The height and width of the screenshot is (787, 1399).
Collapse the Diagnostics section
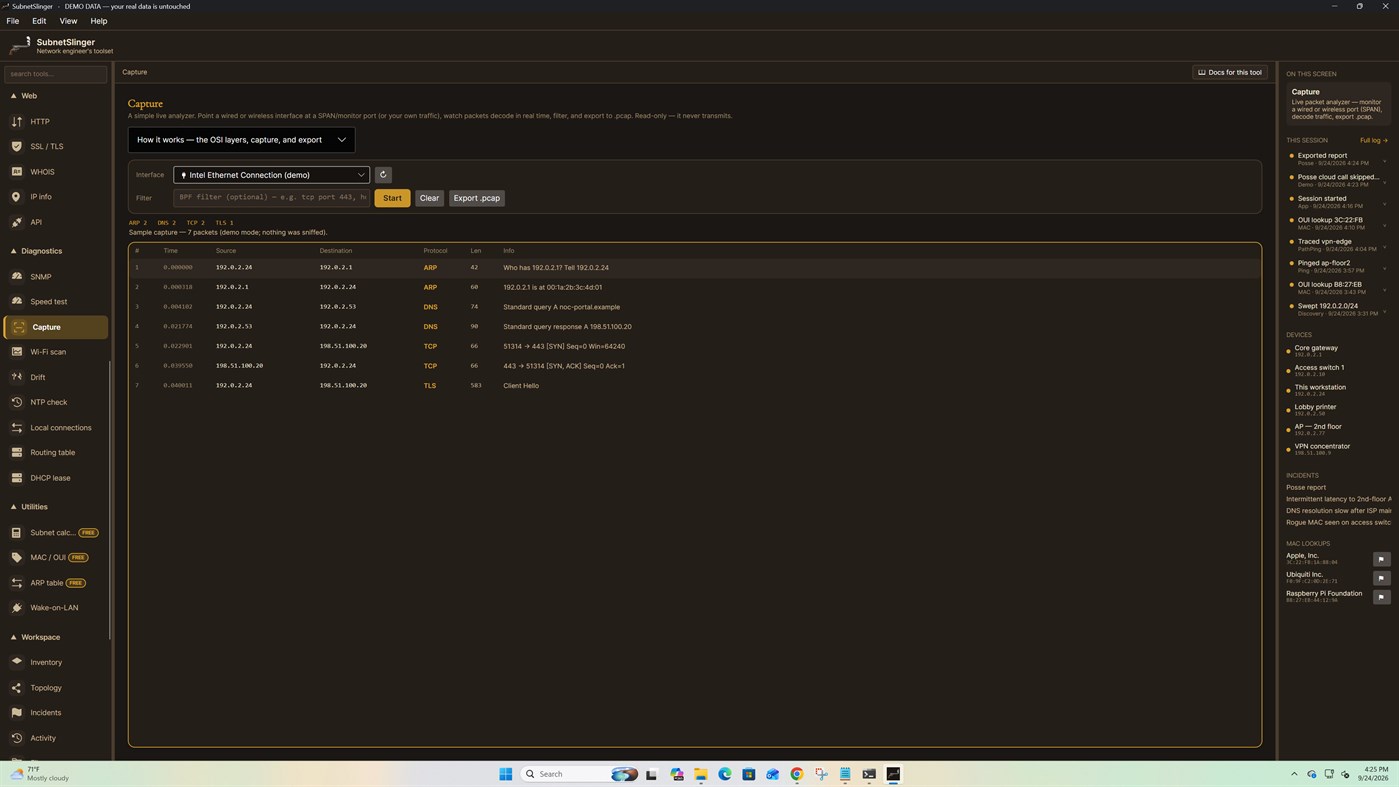pyautogui.click(x=13, y=251)
